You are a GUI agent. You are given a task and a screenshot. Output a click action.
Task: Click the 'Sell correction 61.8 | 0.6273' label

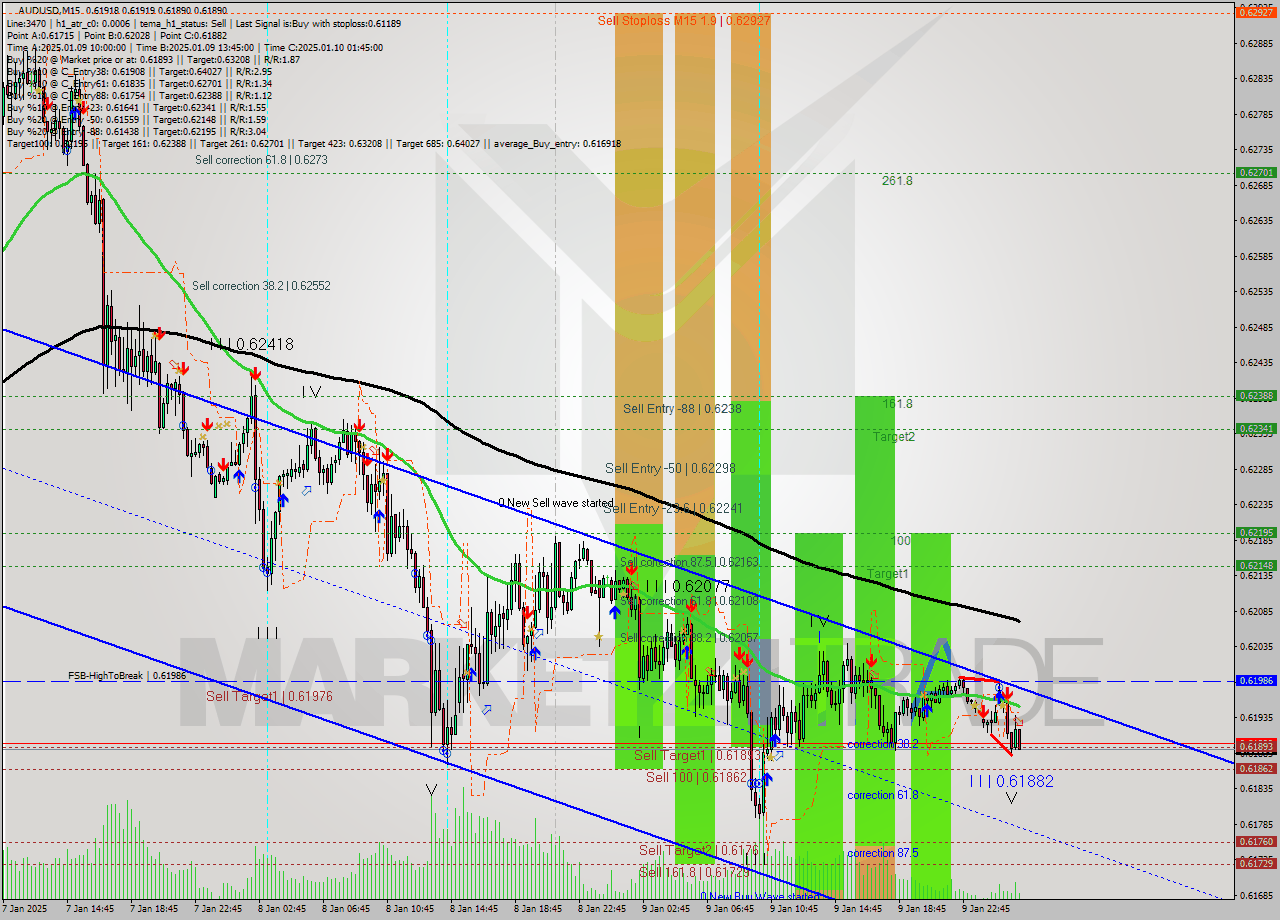click(261, 160)
